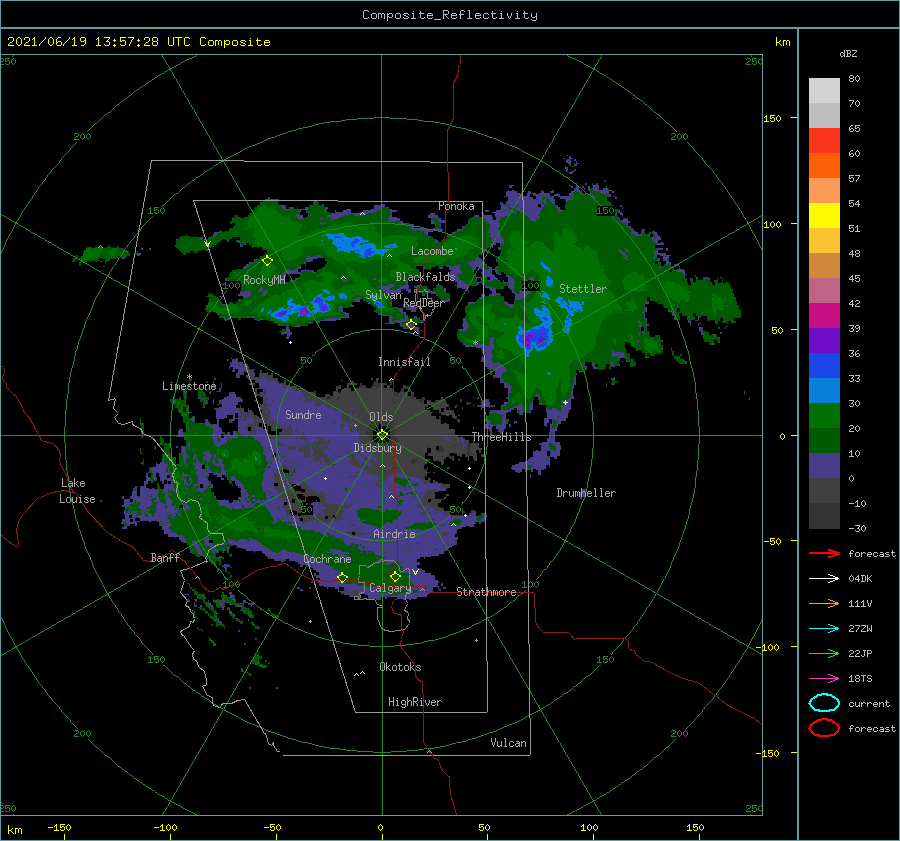Image resolution: width=900 pixels, height=841 pixels.
Task: Click the yellow diamond marker below Cochrane
Action: coord(342,577)
